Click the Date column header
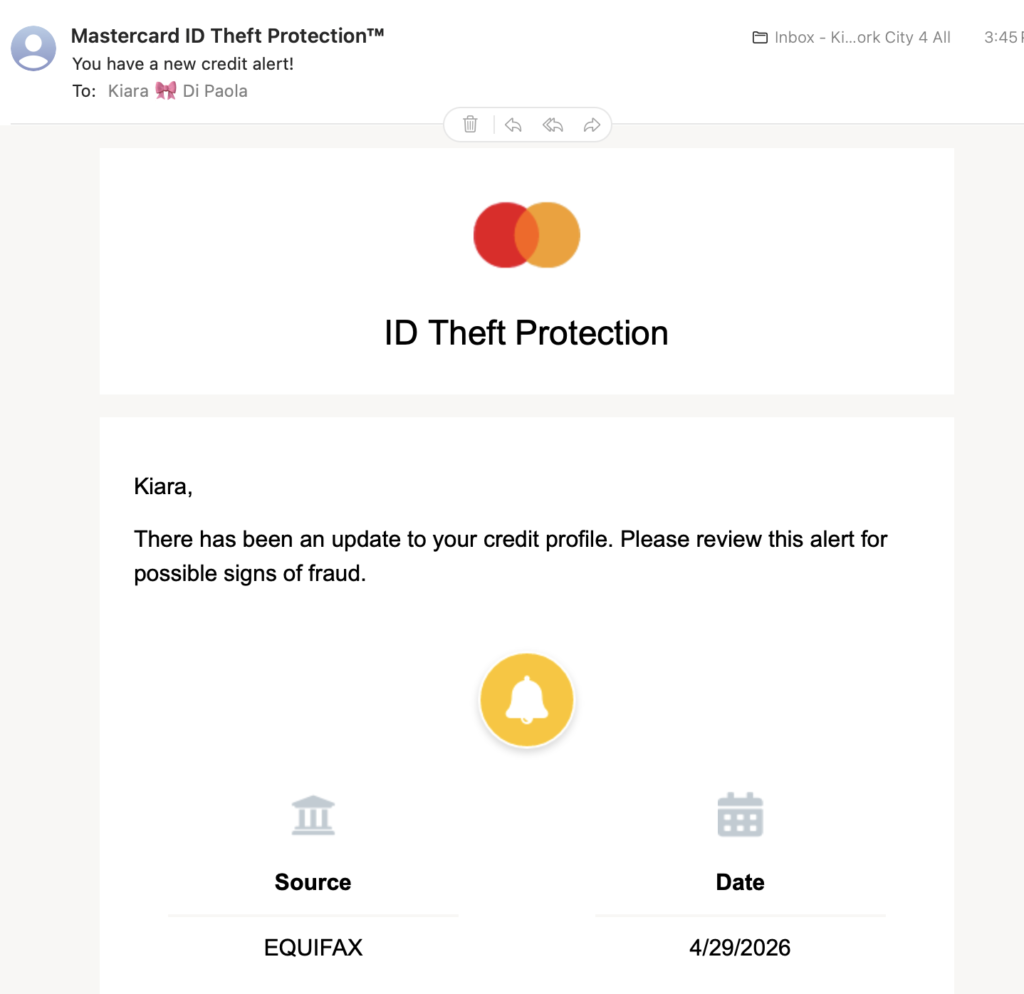 click(x=740, y=882)
